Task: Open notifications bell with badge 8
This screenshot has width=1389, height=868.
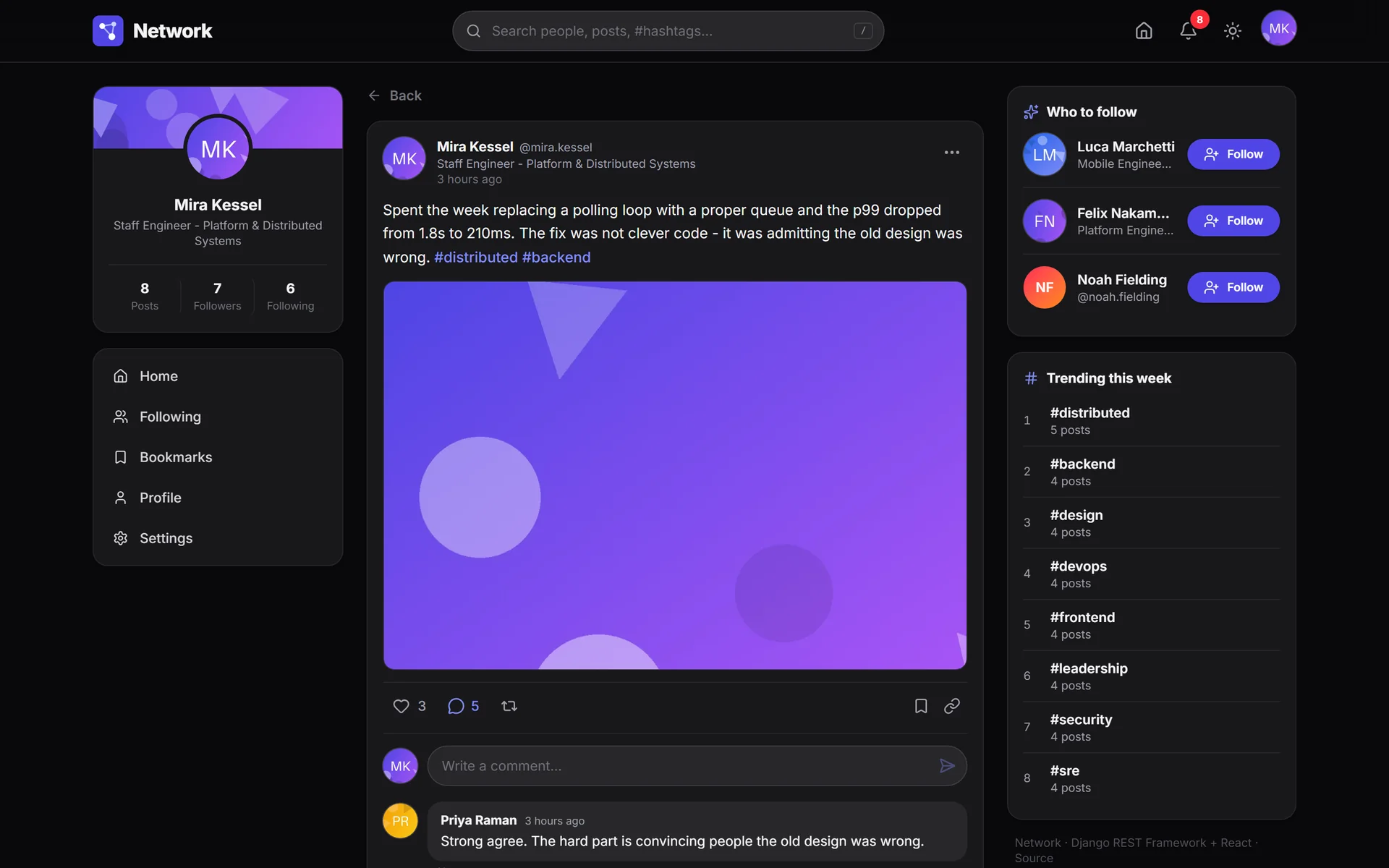Action: 1188,30
